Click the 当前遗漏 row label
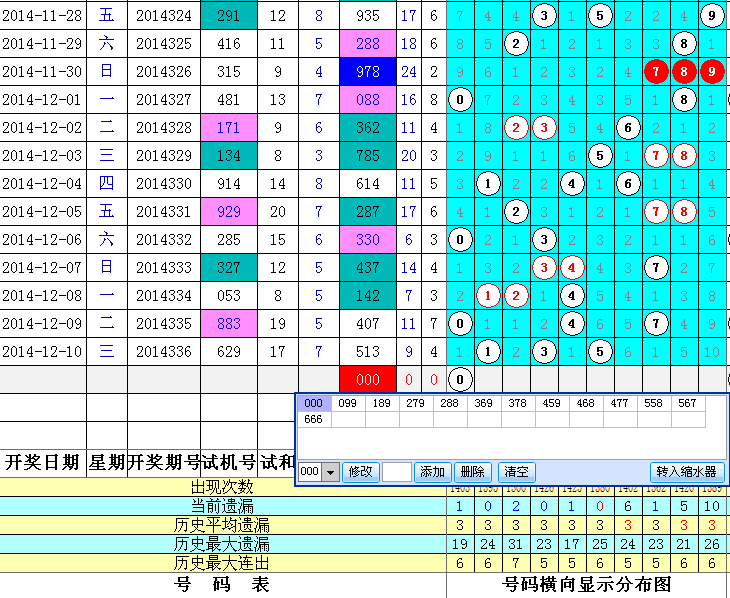Image resolution: width=730 pixels, height=598 pixels. pos(222,506)
